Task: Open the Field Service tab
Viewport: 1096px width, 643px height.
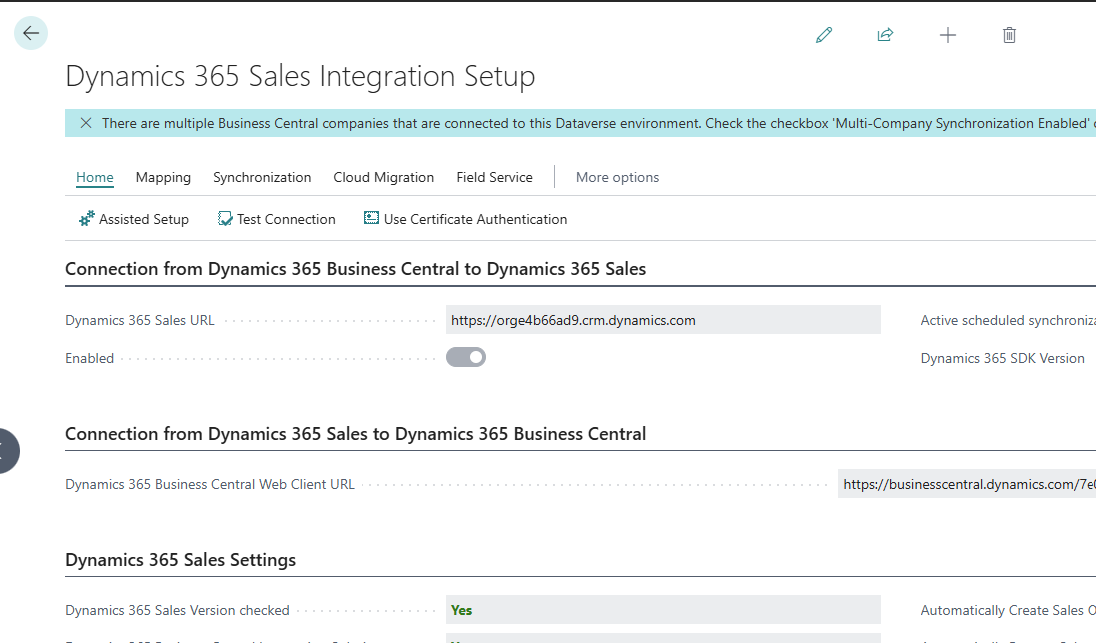Action: tap(494, 177)
